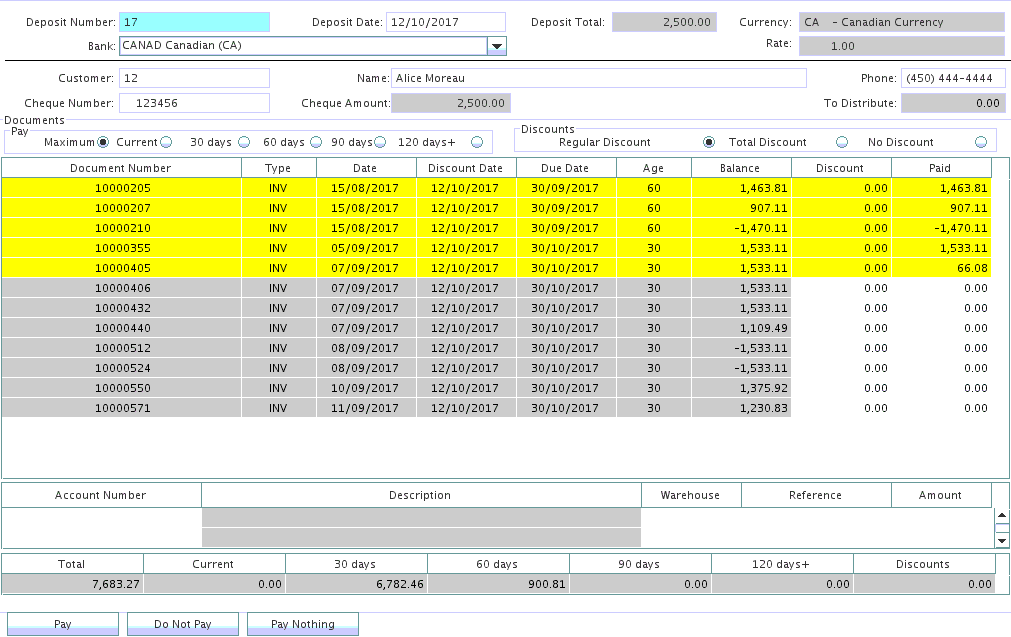Edit the Deposit Date field

click(x=445, y=22)
